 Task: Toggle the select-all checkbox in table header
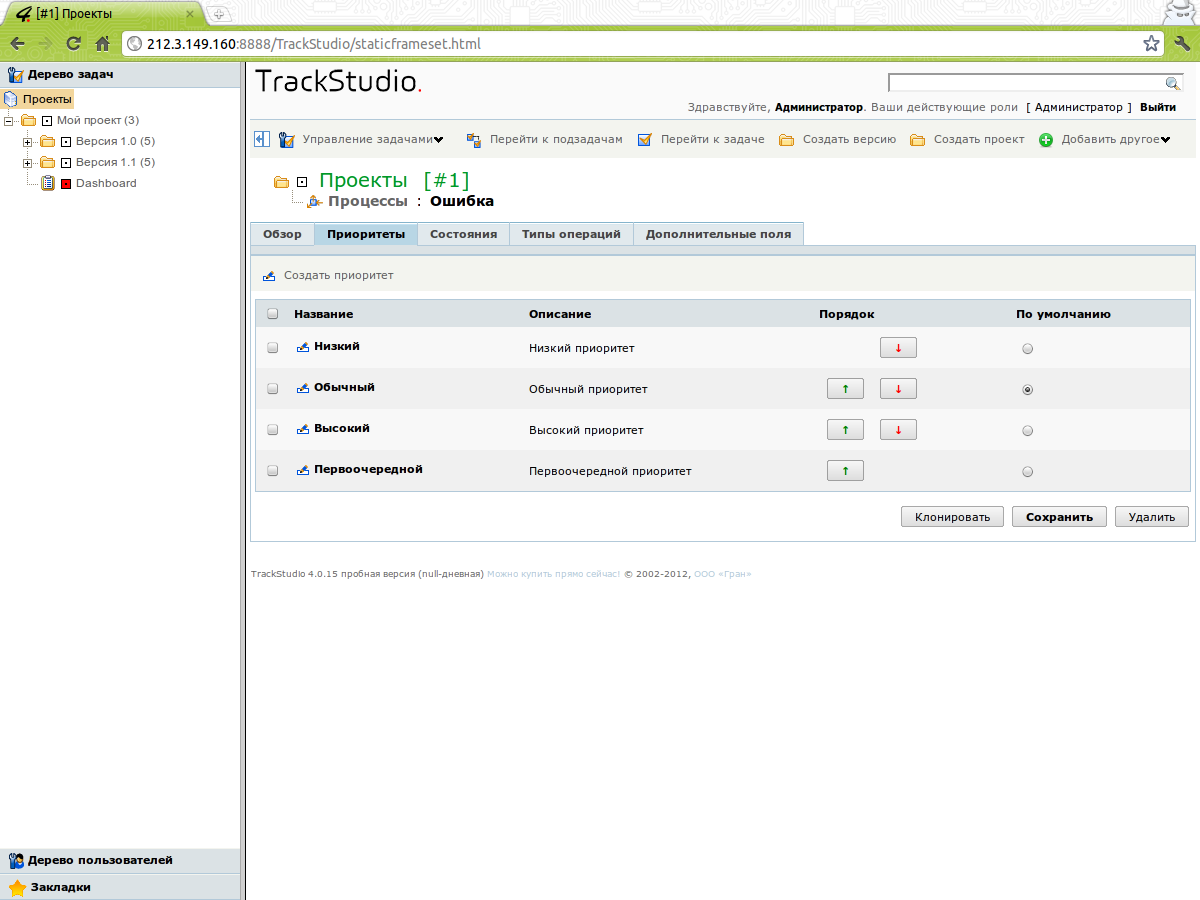(273, 314)
